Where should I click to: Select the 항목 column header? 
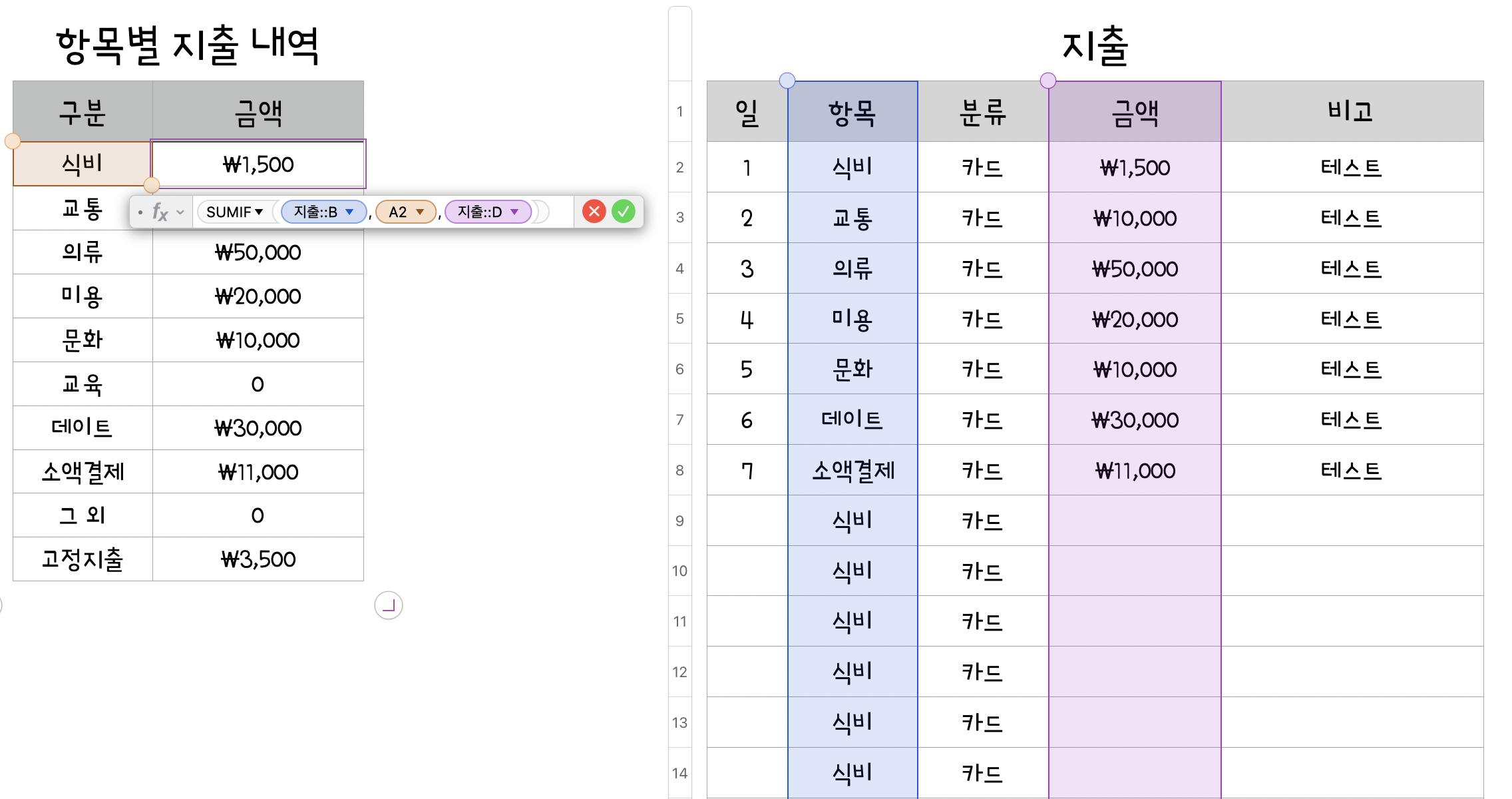852,112
